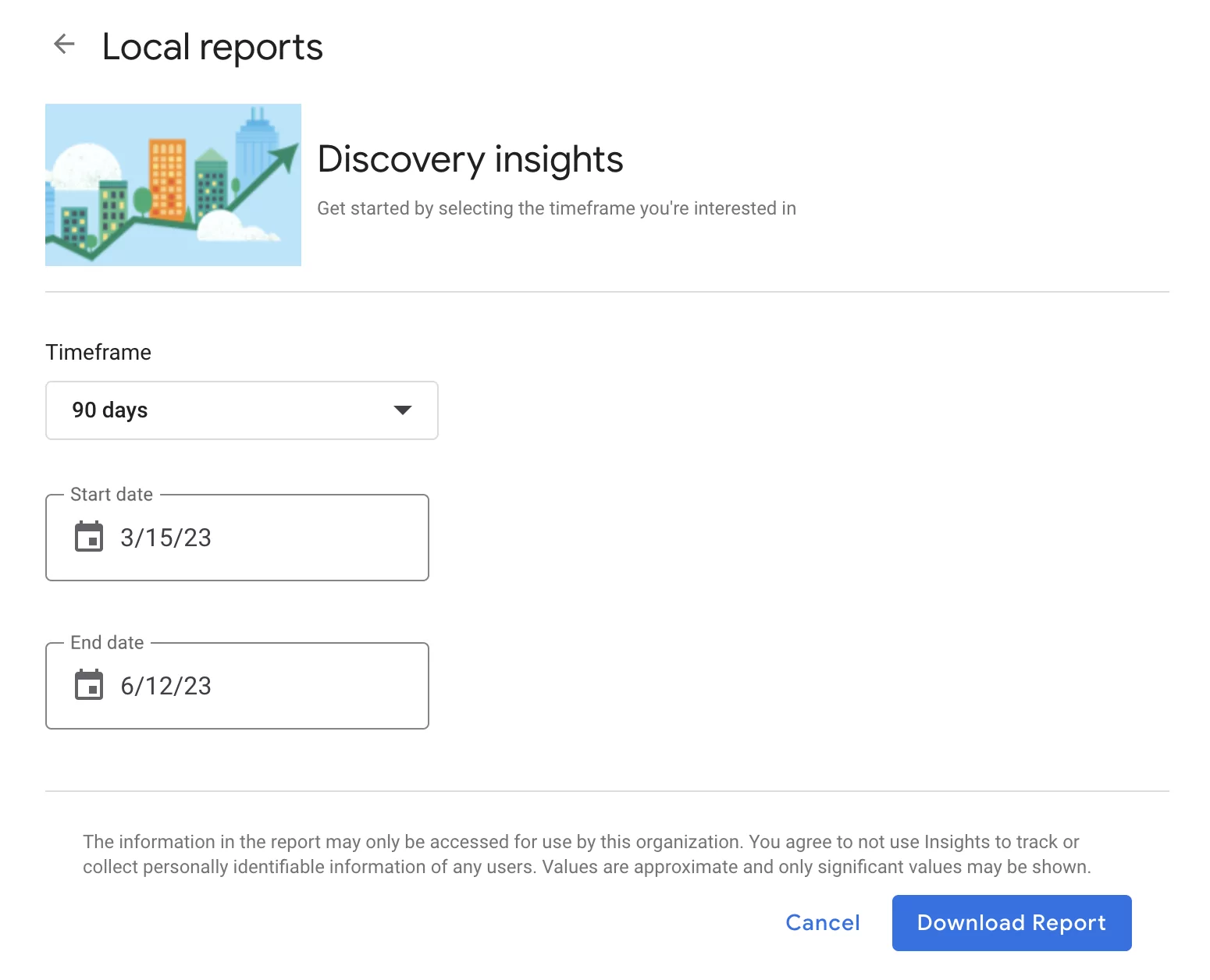Screen dimensions: 1210x980
Task: Click the Discovery insights city illustration
Action: tap(173, 185)
